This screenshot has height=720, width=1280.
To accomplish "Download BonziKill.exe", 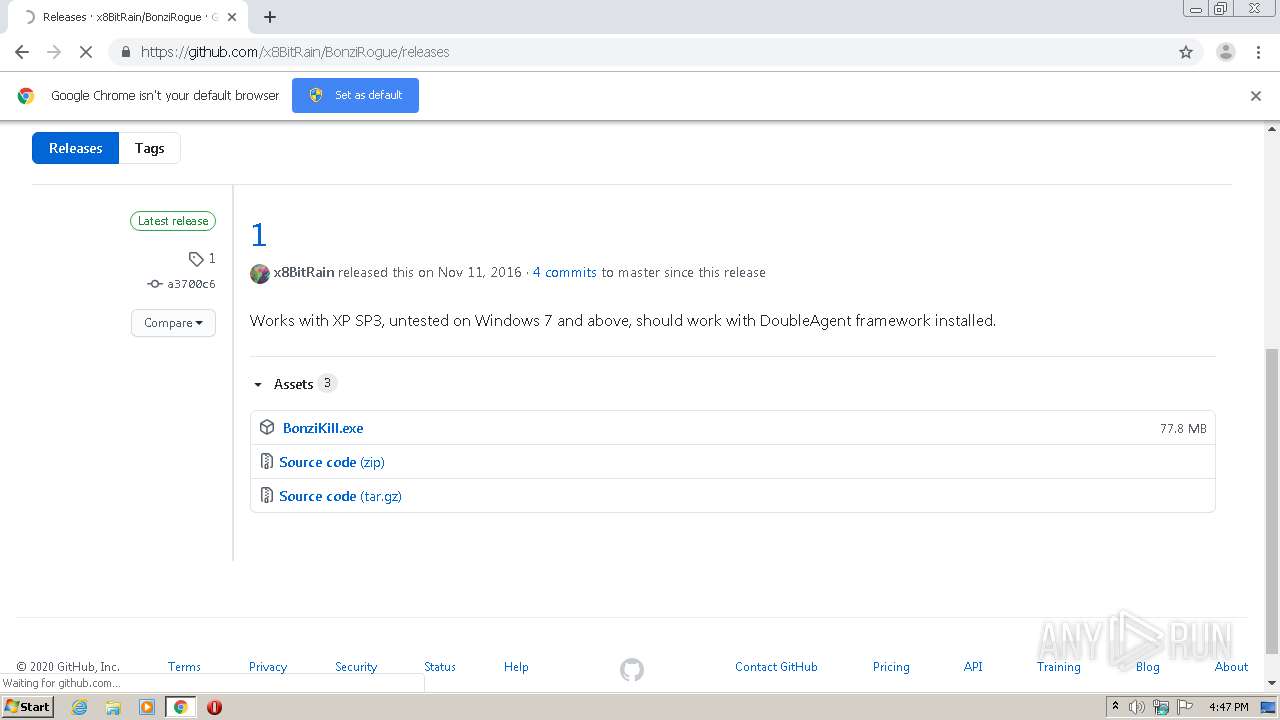I will (323, 428).
